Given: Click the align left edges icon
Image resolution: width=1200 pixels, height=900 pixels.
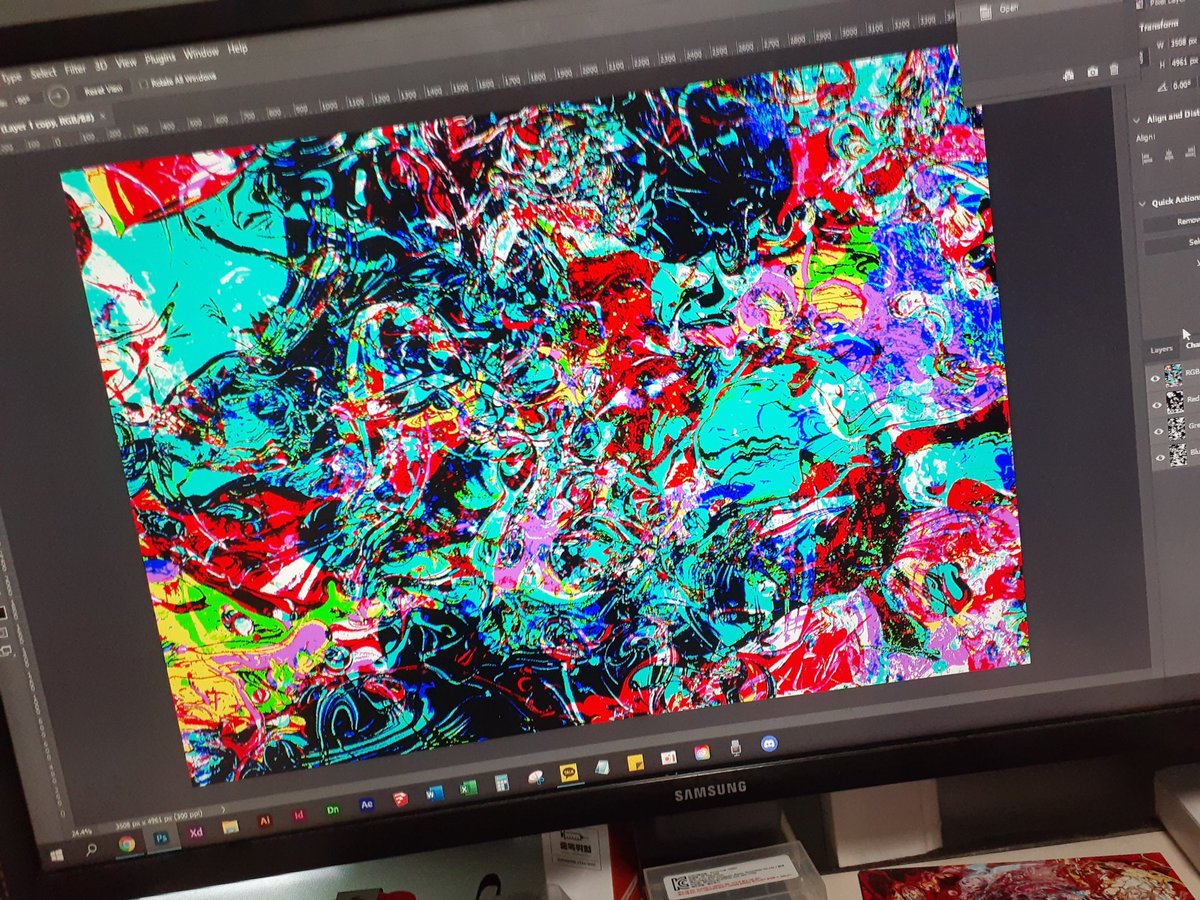Looking at the screenshot, I should pyautogui.click(x=1147, y=159).
